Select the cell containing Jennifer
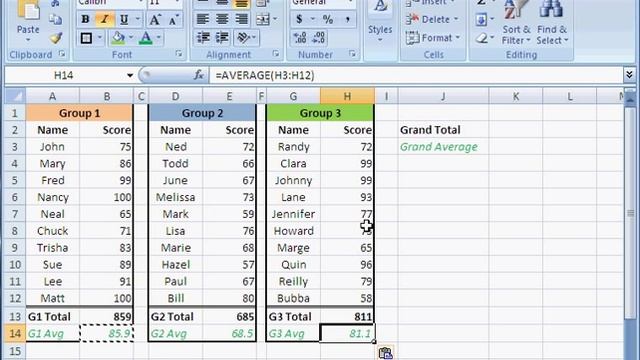Viewport: 640px width, 360px height. [293, 214]
